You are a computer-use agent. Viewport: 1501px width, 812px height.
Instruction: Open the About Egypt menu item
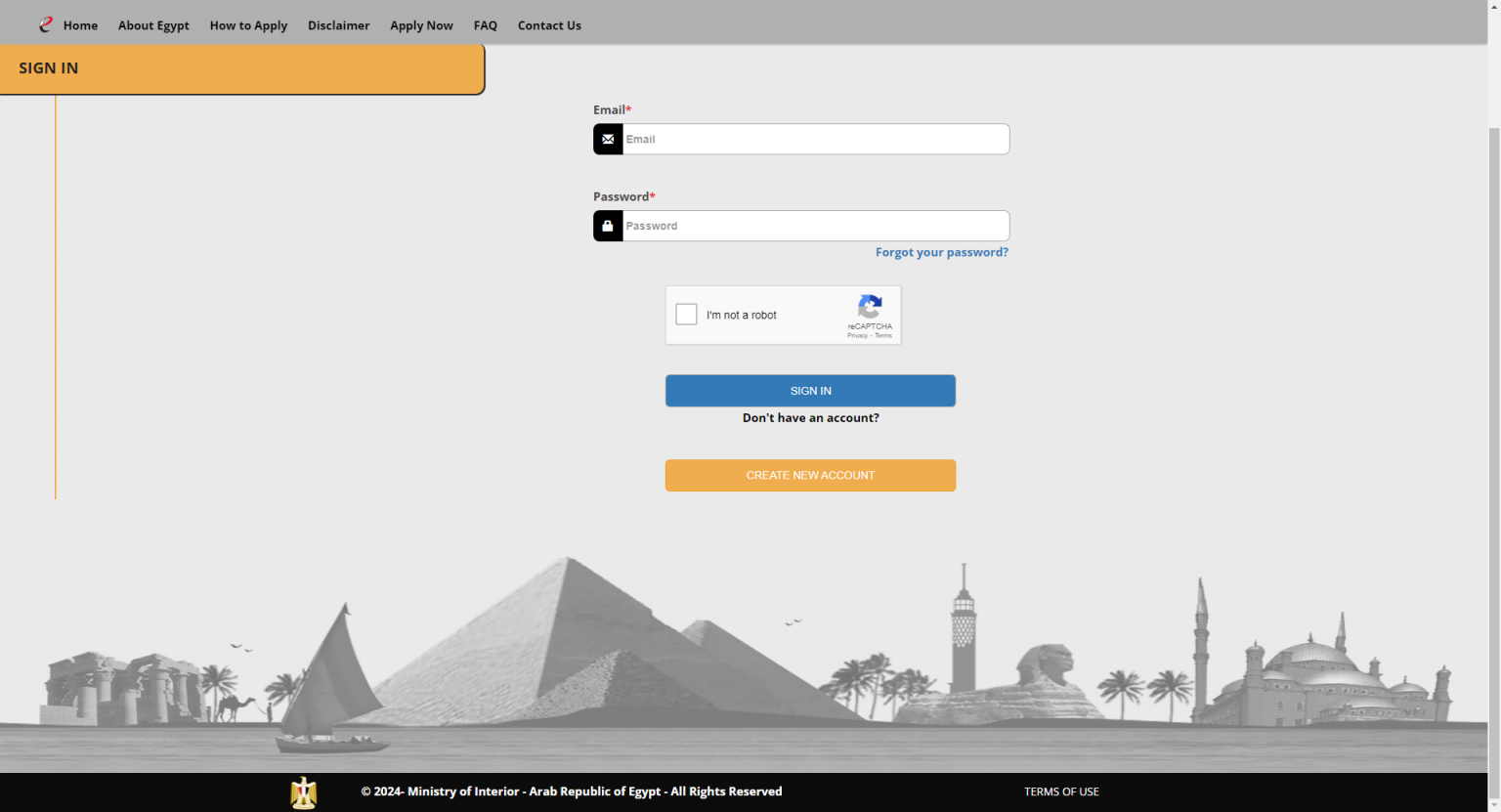pos(153,25)
